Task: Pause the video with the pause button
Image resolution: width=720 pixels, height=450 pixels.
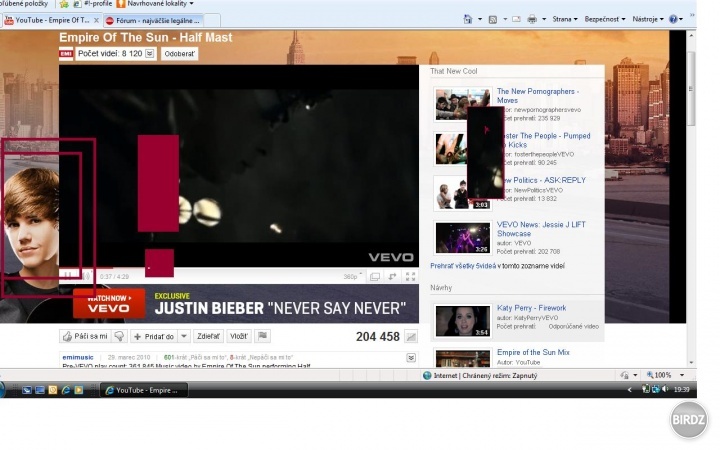Action: pos(68,275)
